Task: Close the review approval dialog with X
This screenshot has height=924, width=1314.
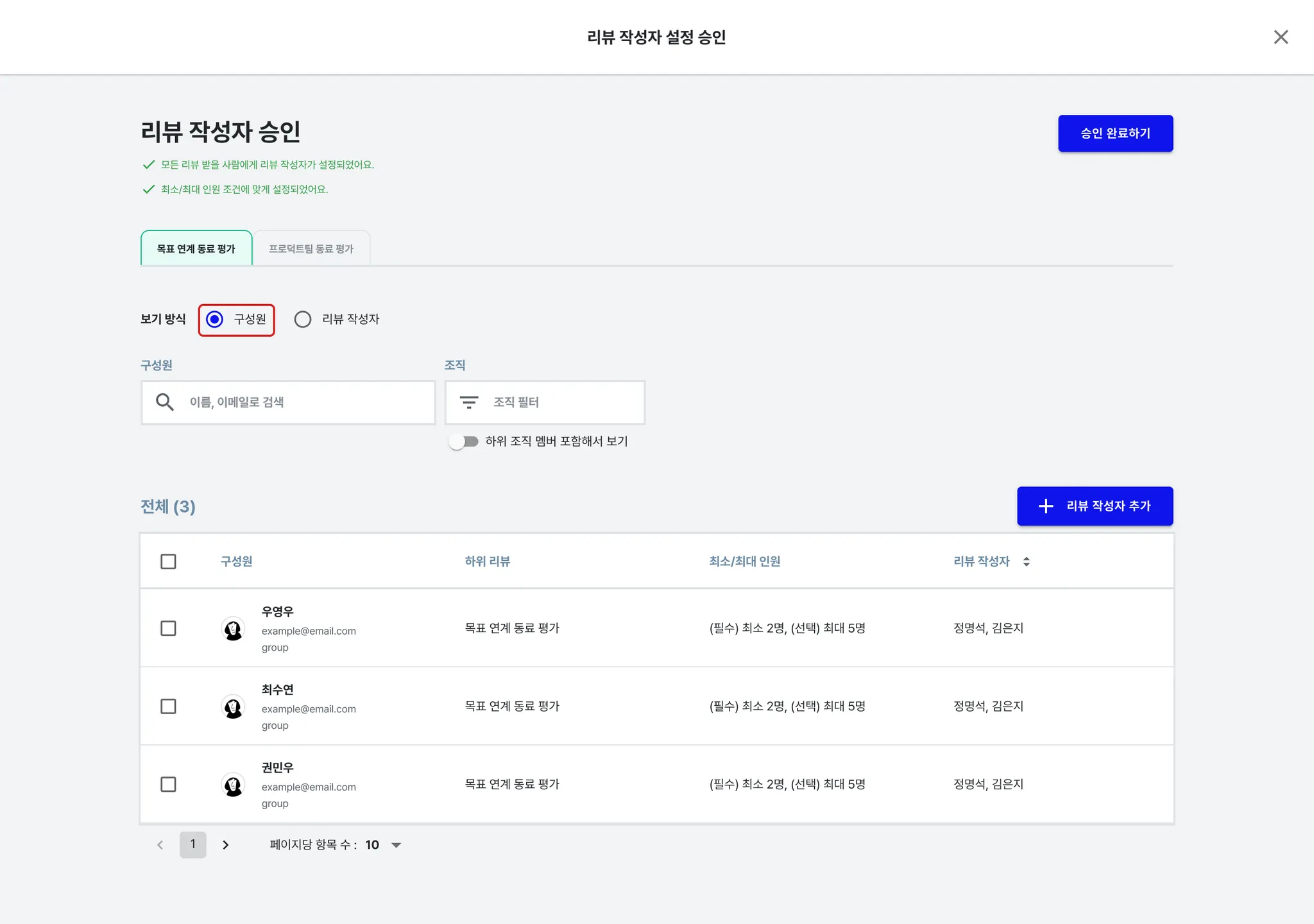Action: 1281,37
